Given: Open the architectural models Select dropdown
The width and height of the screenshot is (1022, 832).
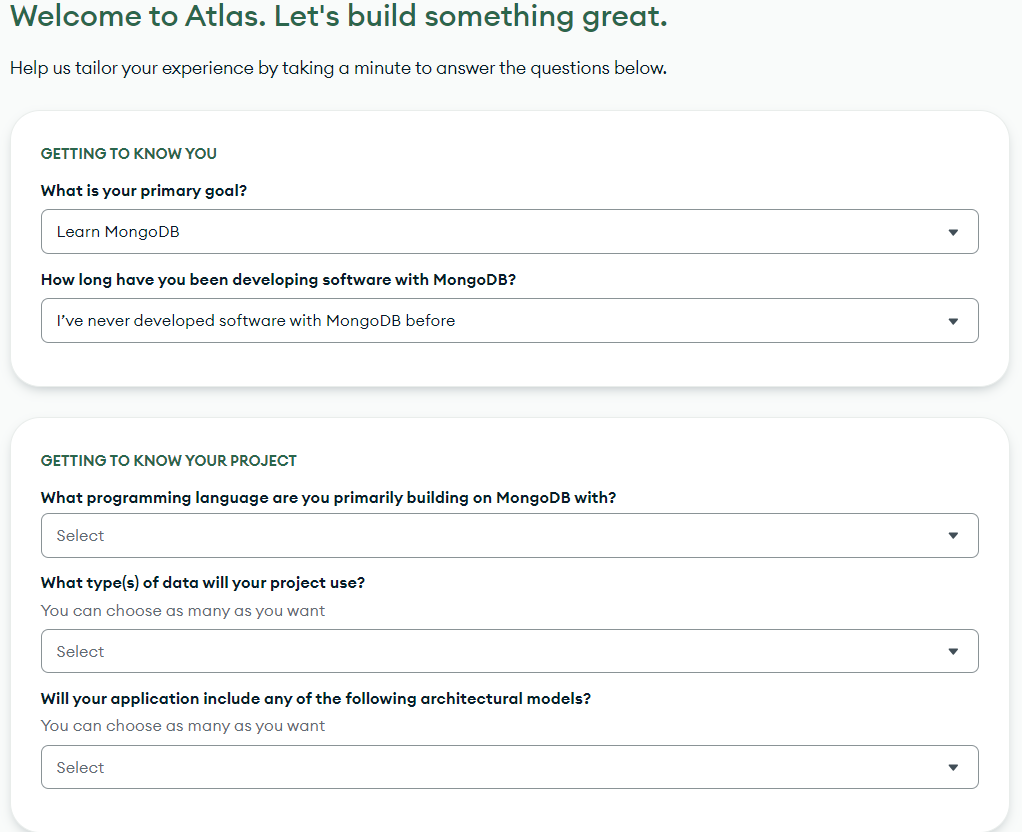Looking at the screenshot, I should tap(509, 767).
